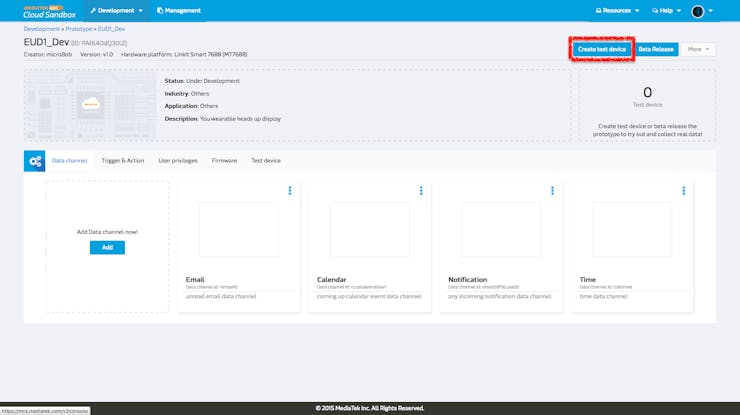Open Time card three-dot menu
Screen dimensions: 740x415
pos(683,190)
